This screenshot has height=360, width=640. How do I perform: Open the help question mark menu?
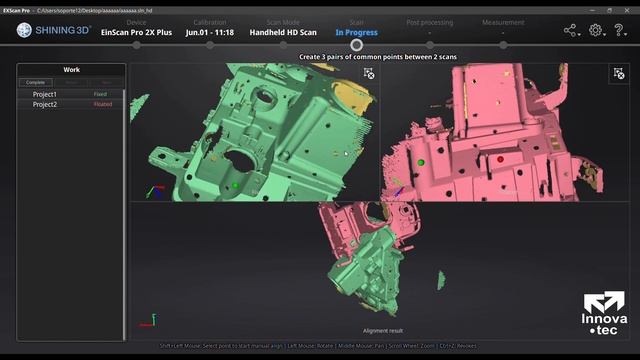618,30
